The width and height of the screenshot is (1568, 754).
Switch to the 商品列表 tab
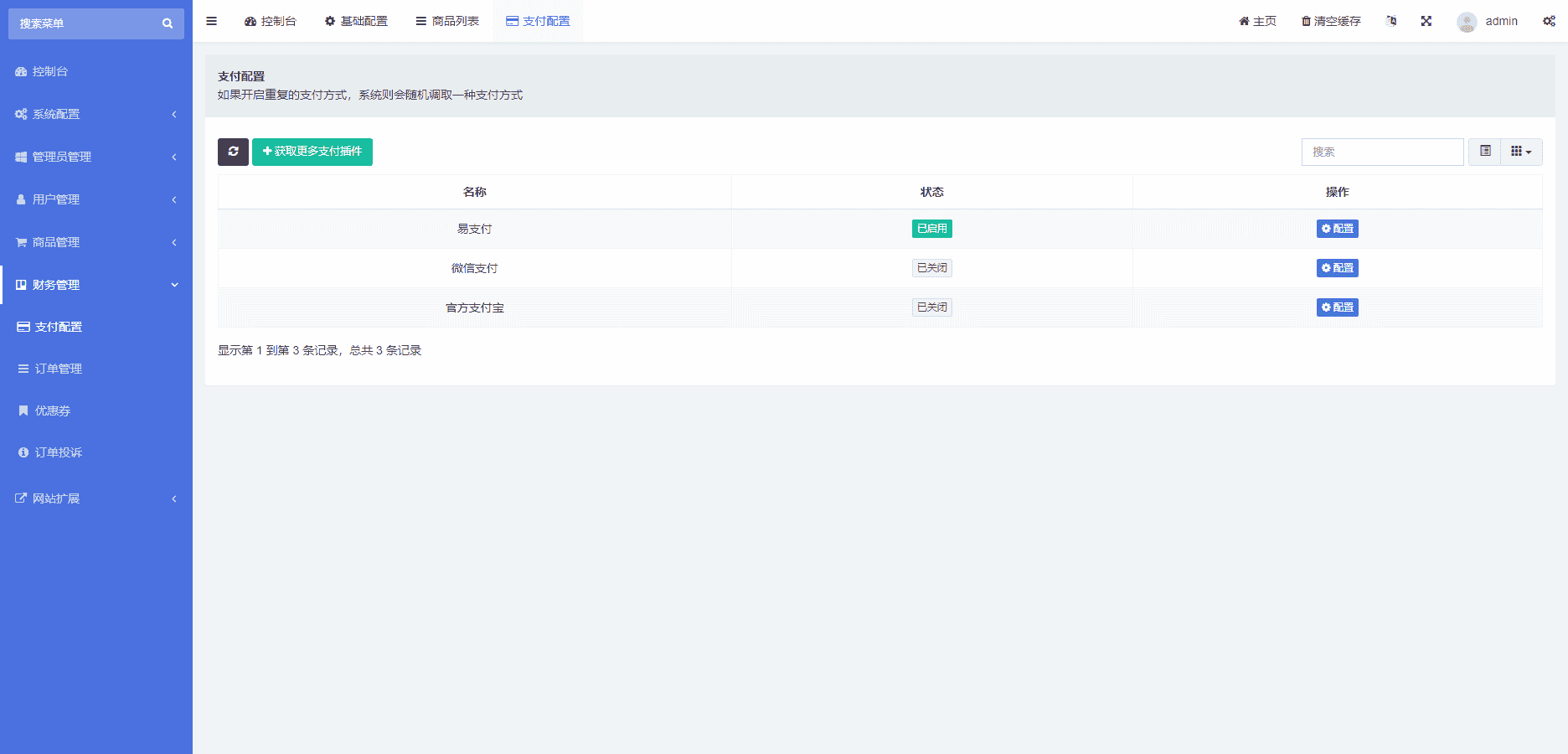click(x=447, y=21)
